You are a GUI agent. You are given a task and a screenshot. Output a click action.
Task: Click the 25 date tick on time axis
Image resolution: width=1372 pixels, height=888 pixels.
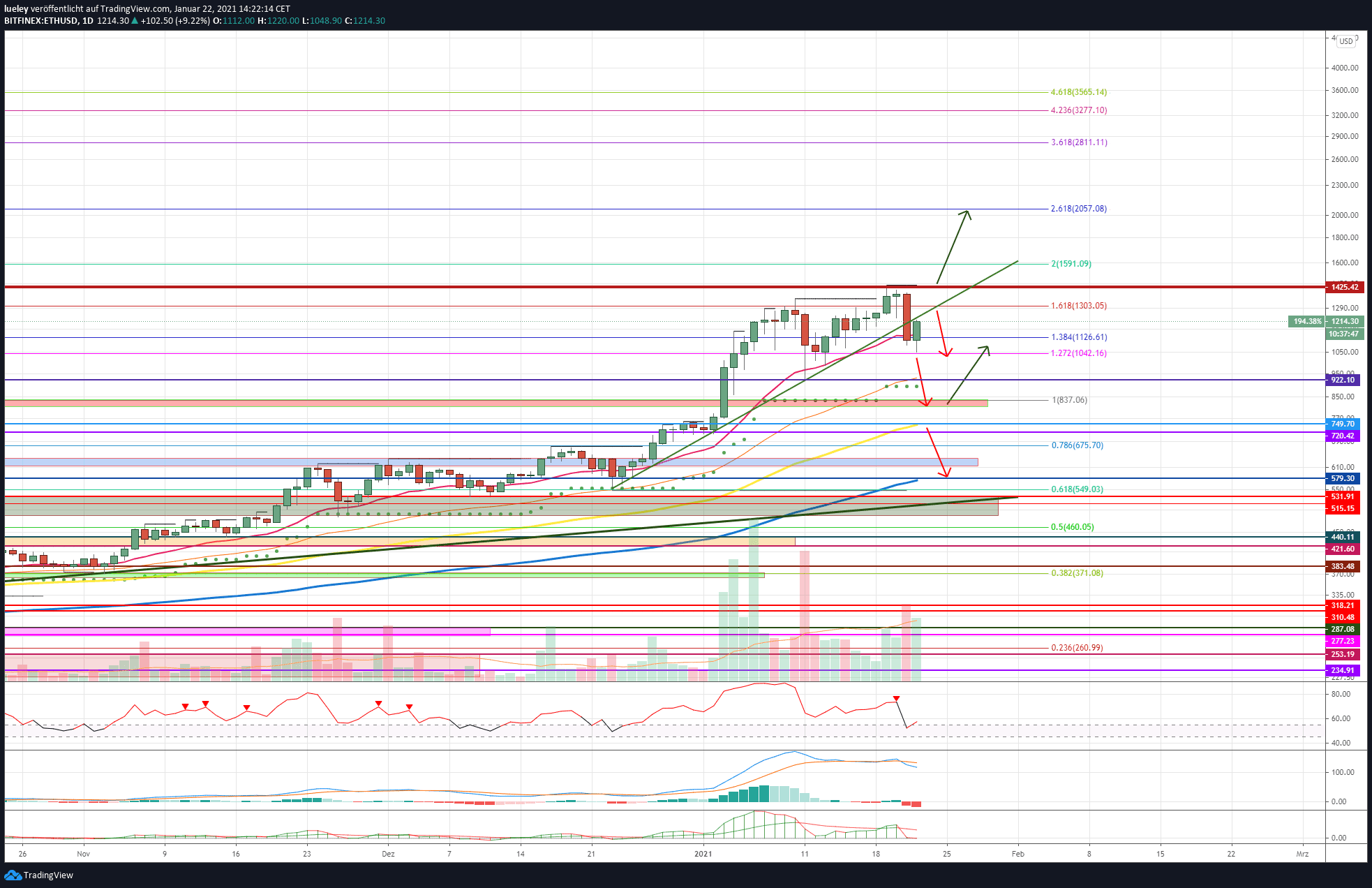pyautogui.click(x=947, y=854)
